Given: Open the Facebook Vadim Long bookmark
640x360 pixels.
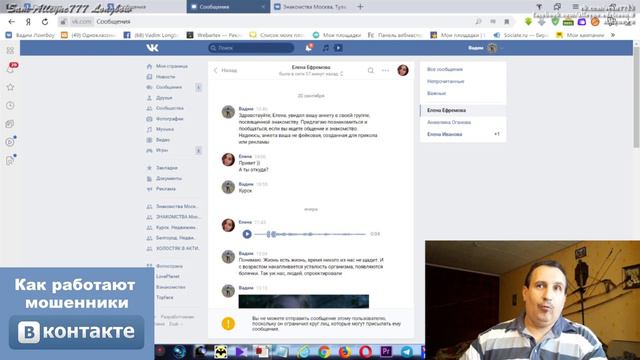Looking at the screenshot, I should (151, 35).
